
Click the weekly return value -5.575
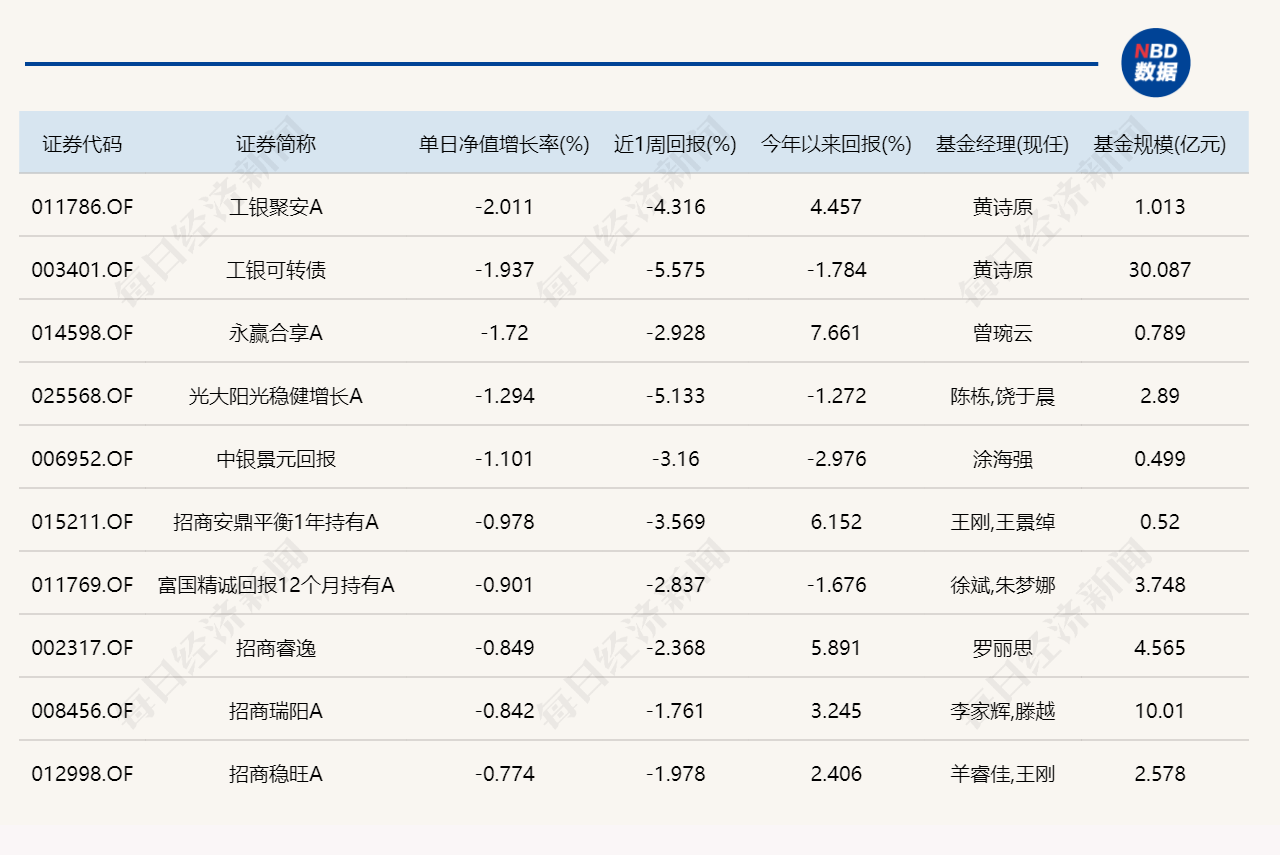click(x=675, y=270)
